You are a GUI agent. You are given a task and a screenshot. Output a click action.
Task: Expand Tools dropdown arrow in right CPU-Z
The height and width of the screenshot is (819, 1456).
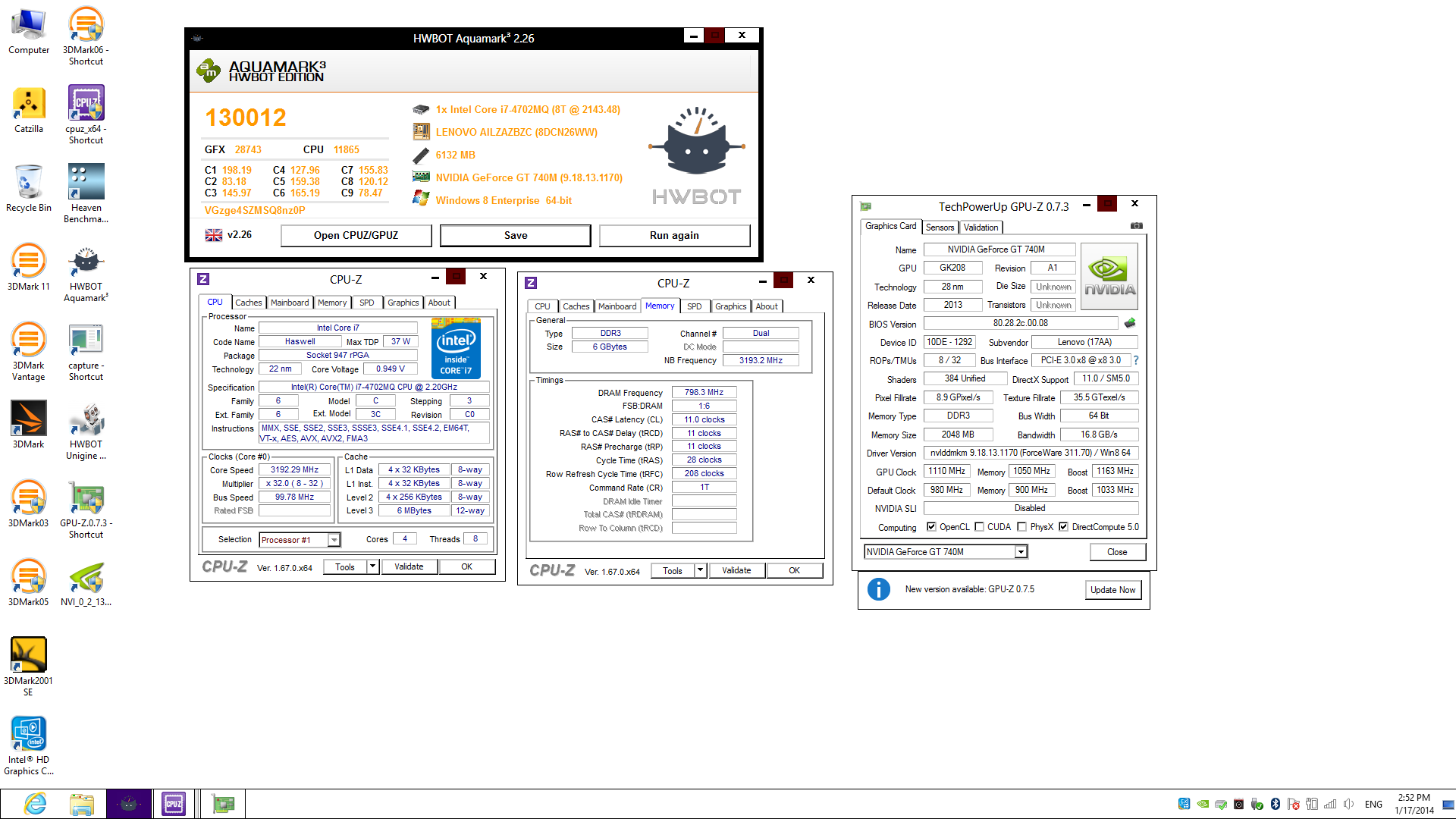pos(700,570)
